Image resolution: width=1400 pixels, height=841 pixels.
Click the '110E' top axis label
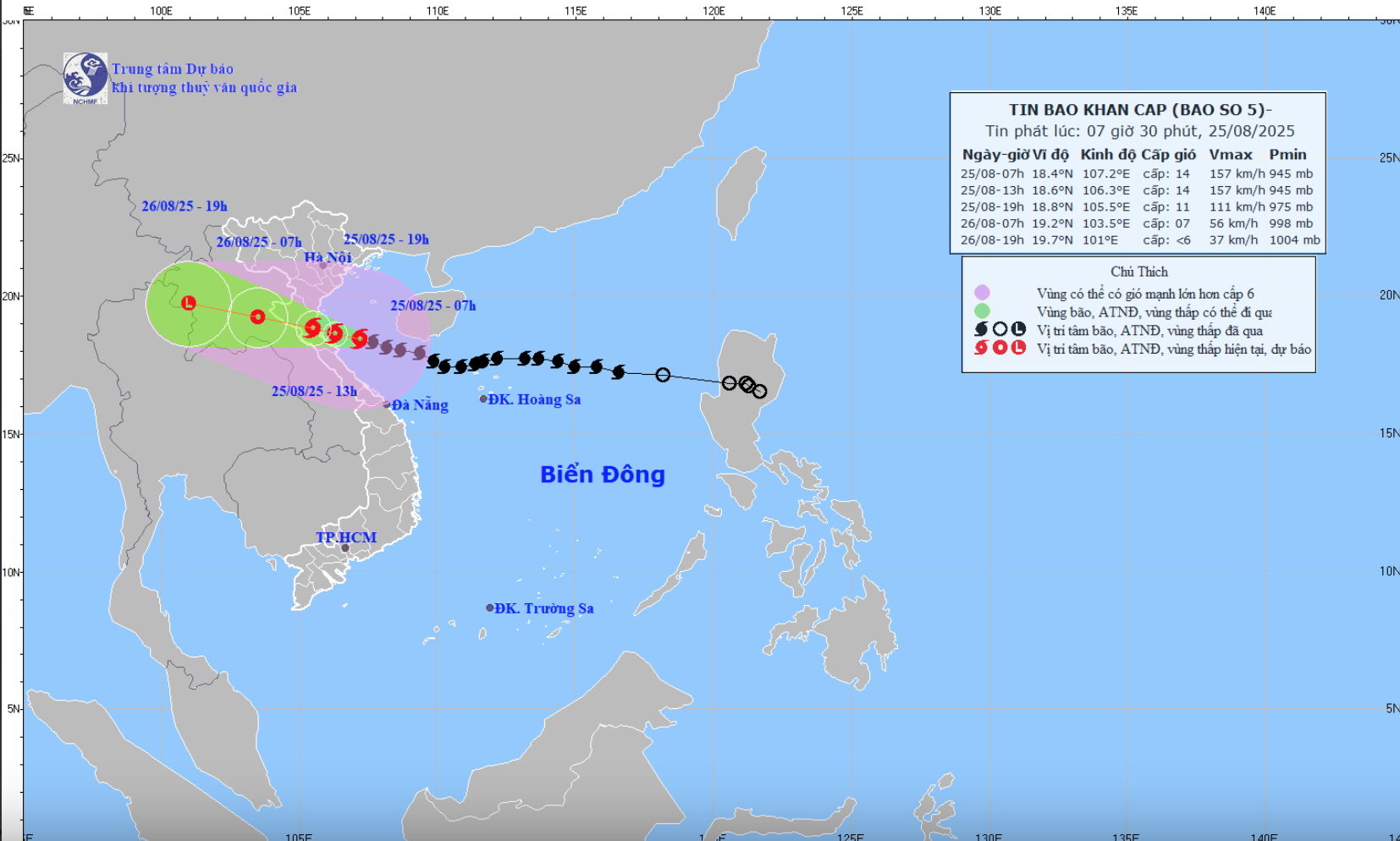point(438,11)
